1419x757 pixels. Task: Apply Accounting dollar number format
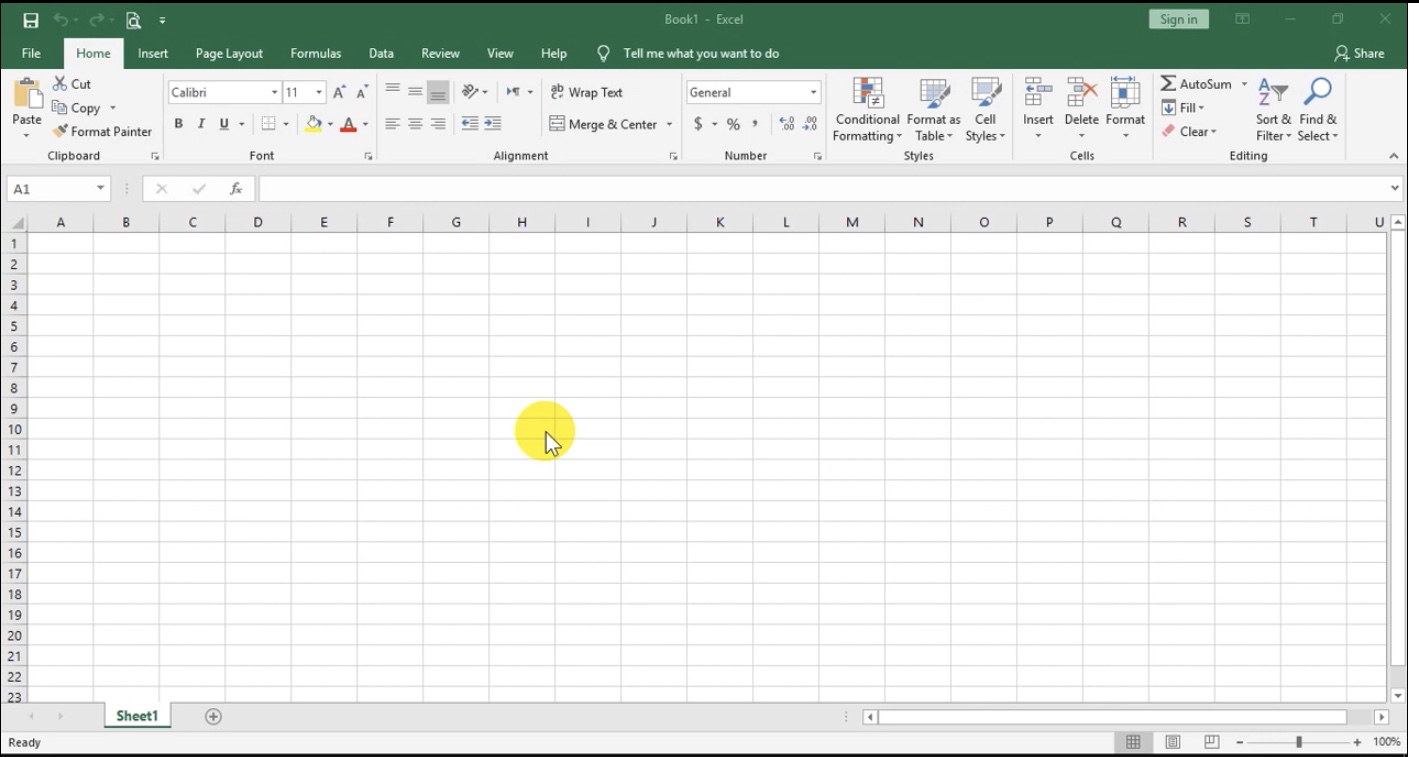click(x=698, y=124)
